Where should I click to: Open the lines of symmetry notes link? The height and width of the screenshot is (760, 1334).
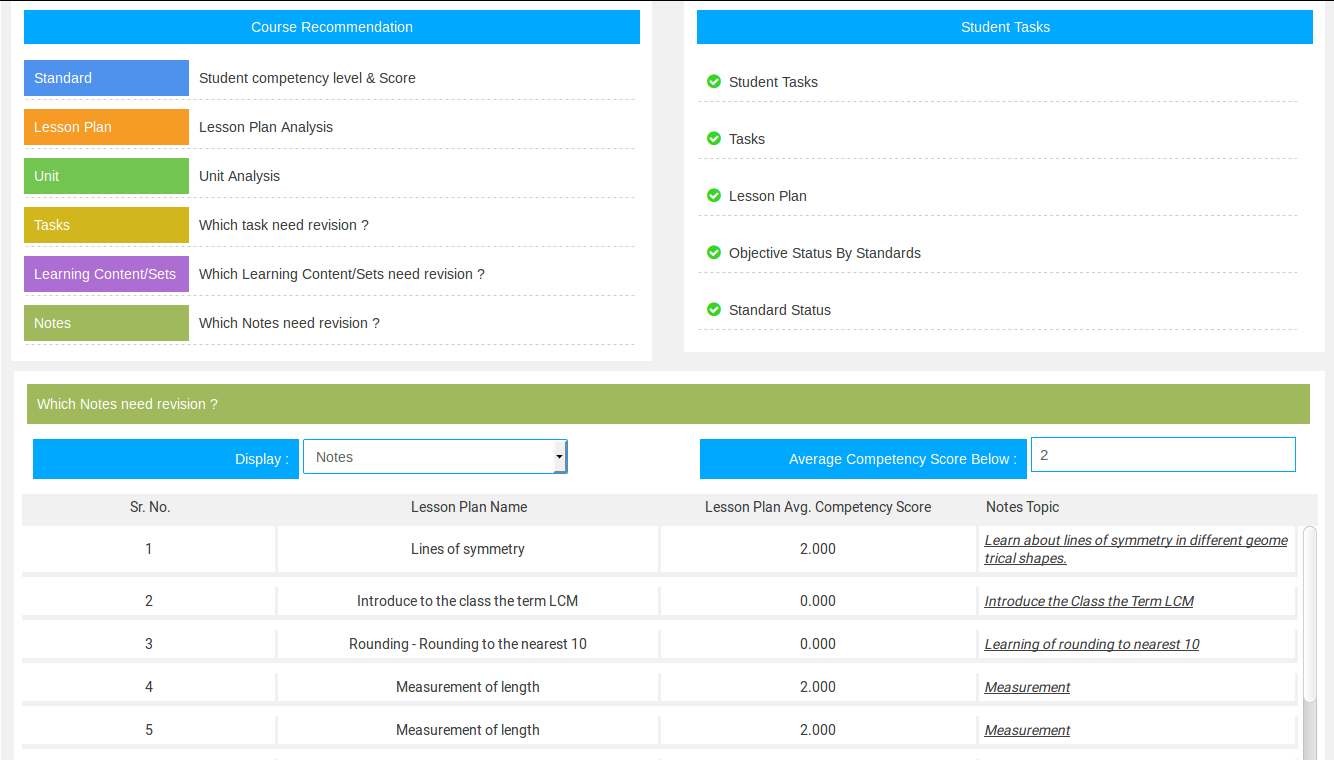[x=1135, y=549]
